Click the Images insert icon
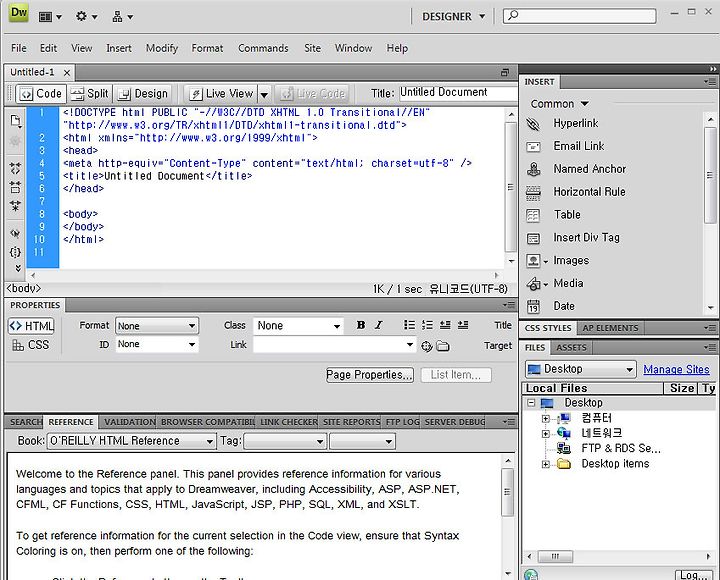 click(533, 261)
